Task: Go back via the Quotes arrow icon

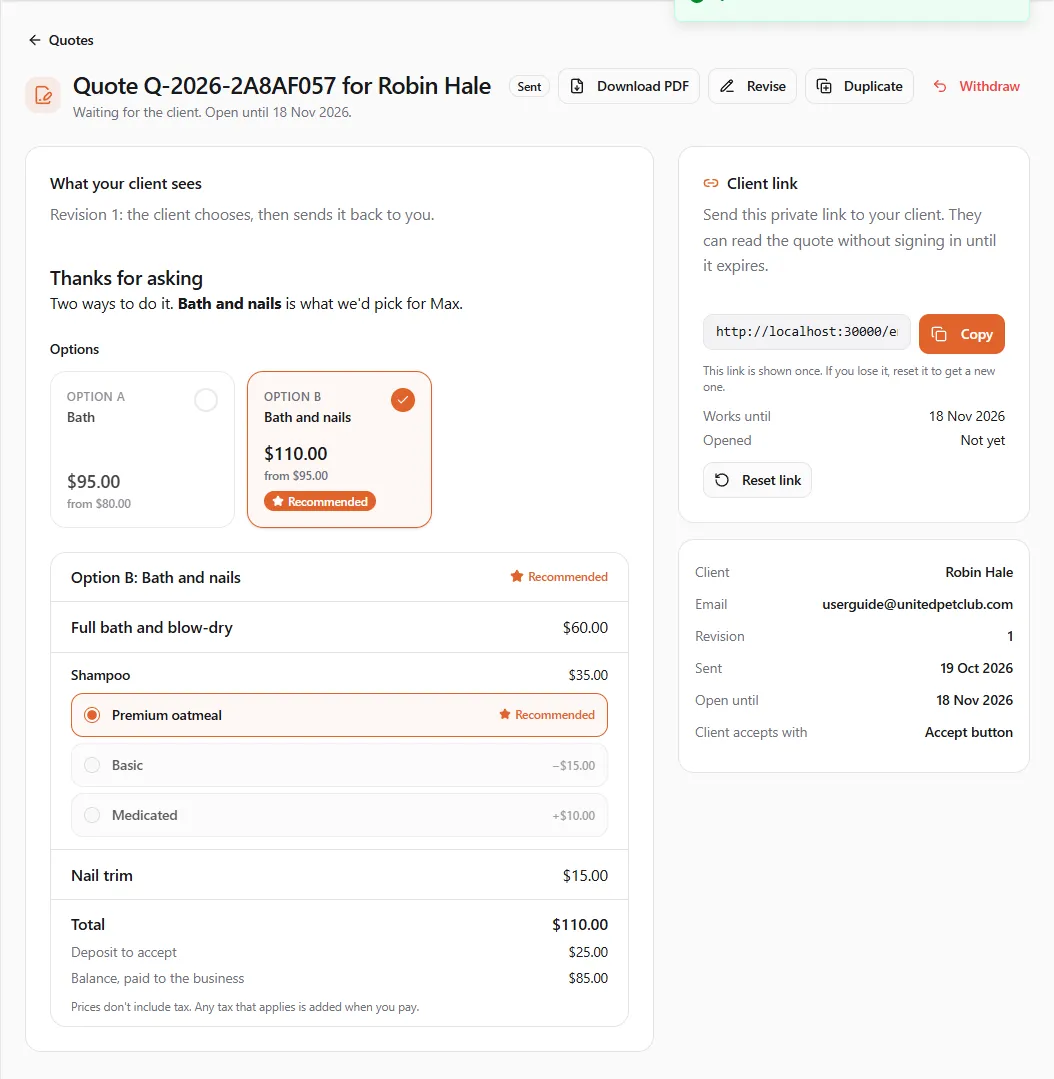Action: [x=34, y=40]
